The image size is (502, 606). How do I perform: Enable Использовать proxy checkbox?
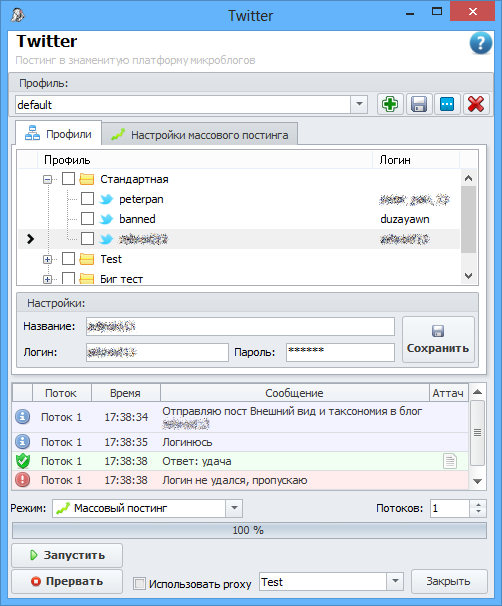[x=139, y=583]
